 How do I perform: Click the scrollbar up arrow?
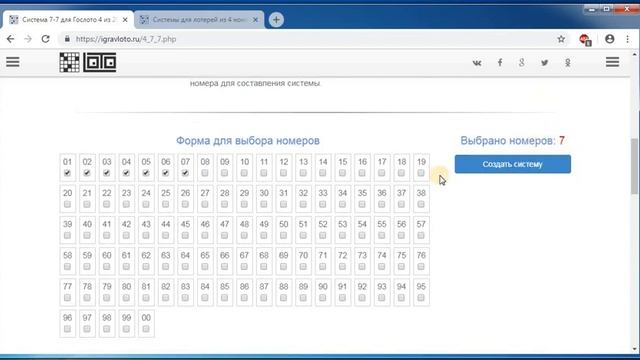tap(635, 54)
